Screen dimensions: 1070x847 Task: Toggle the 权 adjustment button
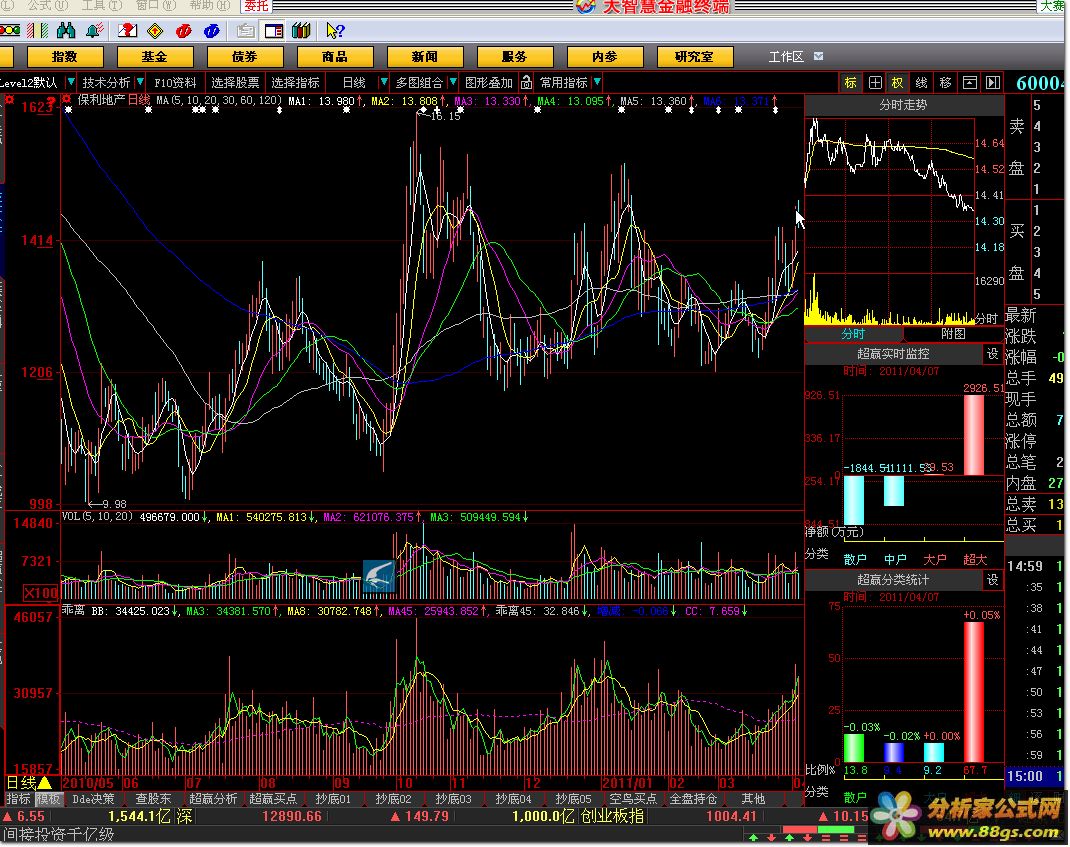click(897, 83)
